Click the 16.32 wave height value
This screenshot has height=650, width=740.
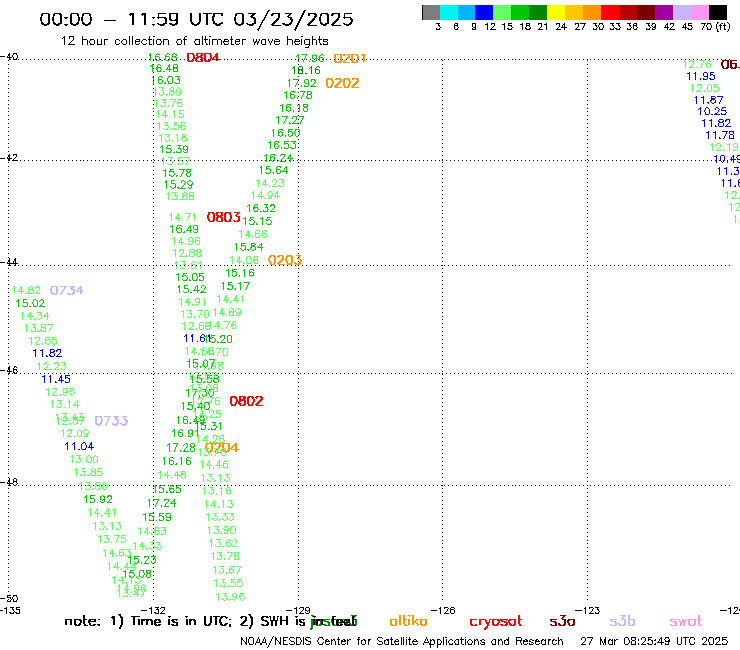click(261, 208)
